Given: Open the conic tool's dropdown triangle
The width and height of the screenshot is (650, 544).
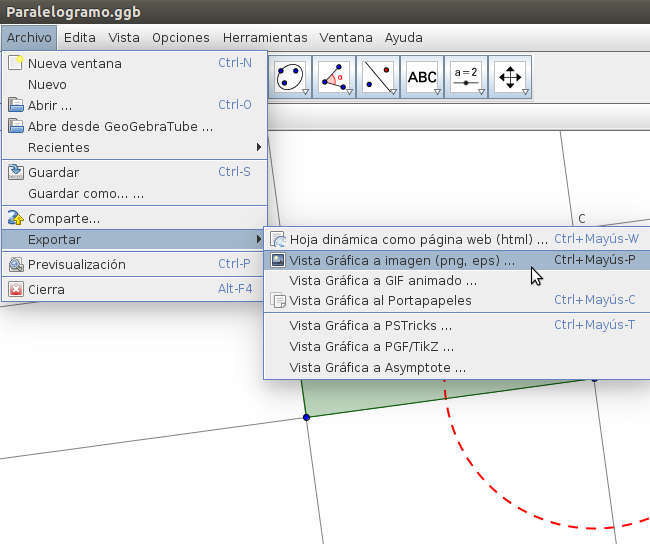Looking at the screenshot, I should (x=306, y=92).
